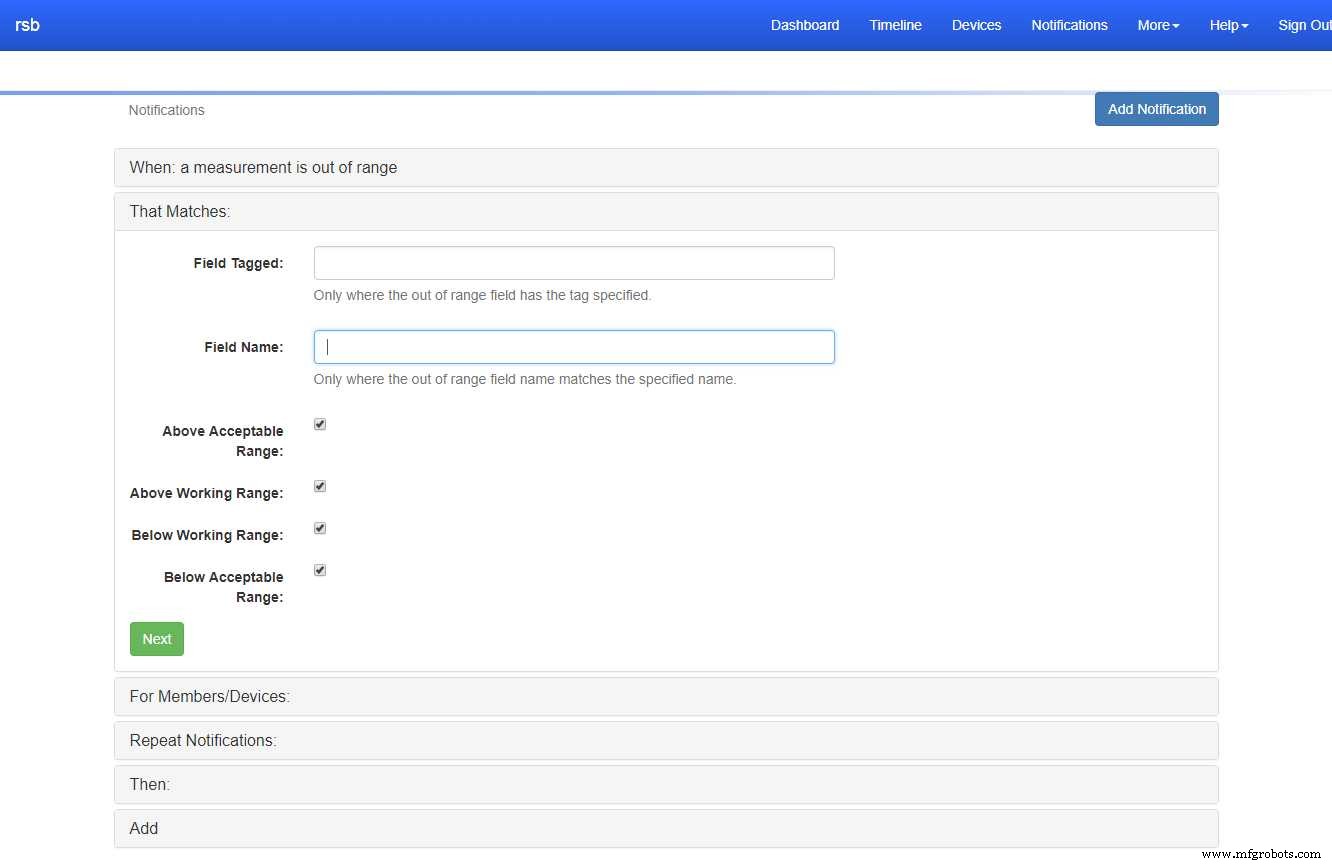
Task: Disable the Below Working Range checkbox
Action: click(320, 528)
